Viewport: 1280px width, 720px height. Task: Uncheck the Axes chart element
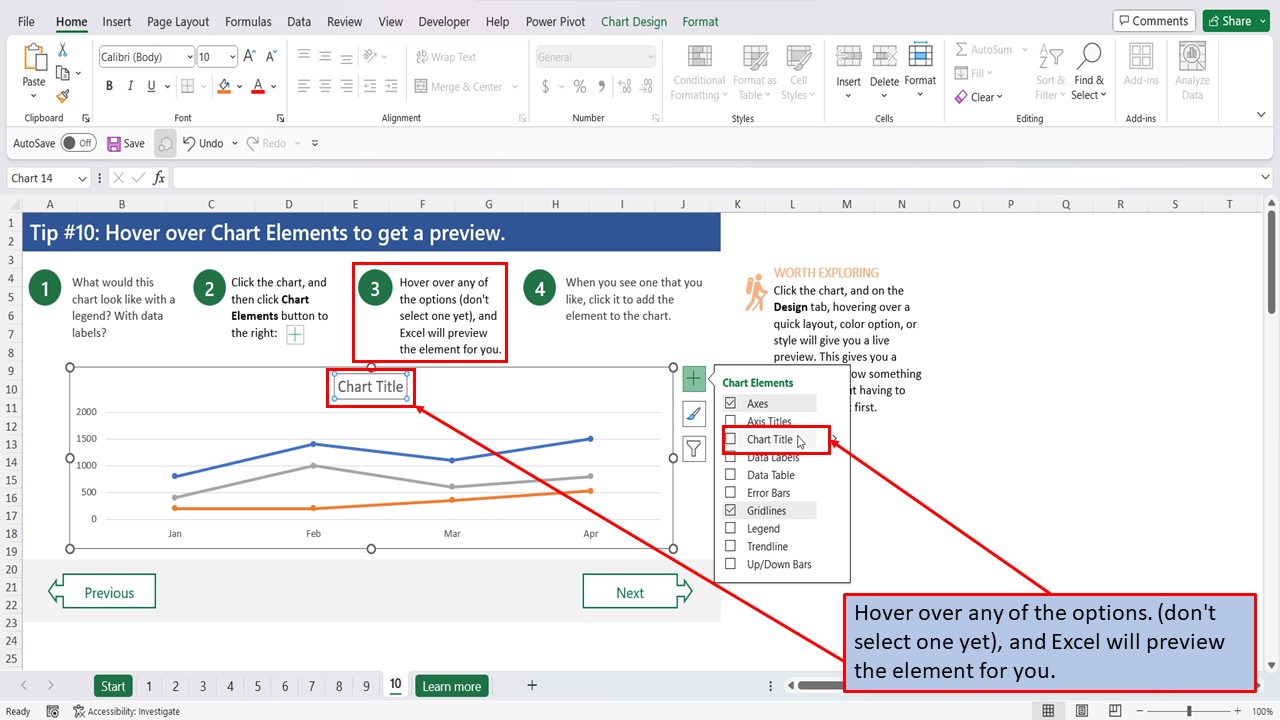729,403
